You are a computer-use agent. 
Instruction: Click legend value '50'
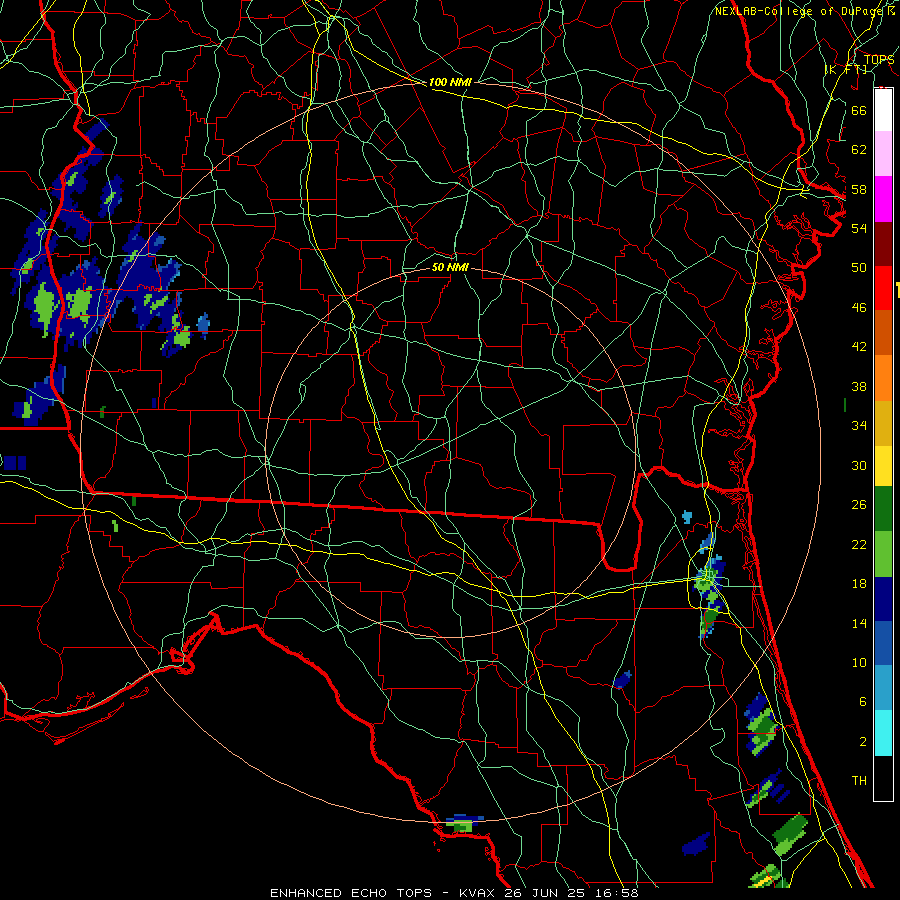click(859, 267)
